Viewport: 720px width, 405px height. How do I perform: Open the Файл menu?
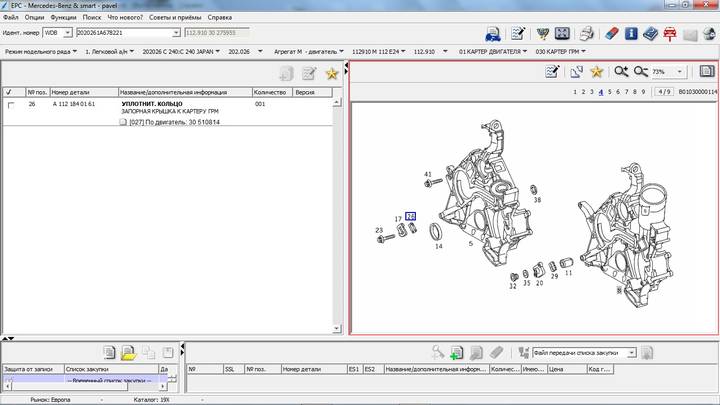10,17
